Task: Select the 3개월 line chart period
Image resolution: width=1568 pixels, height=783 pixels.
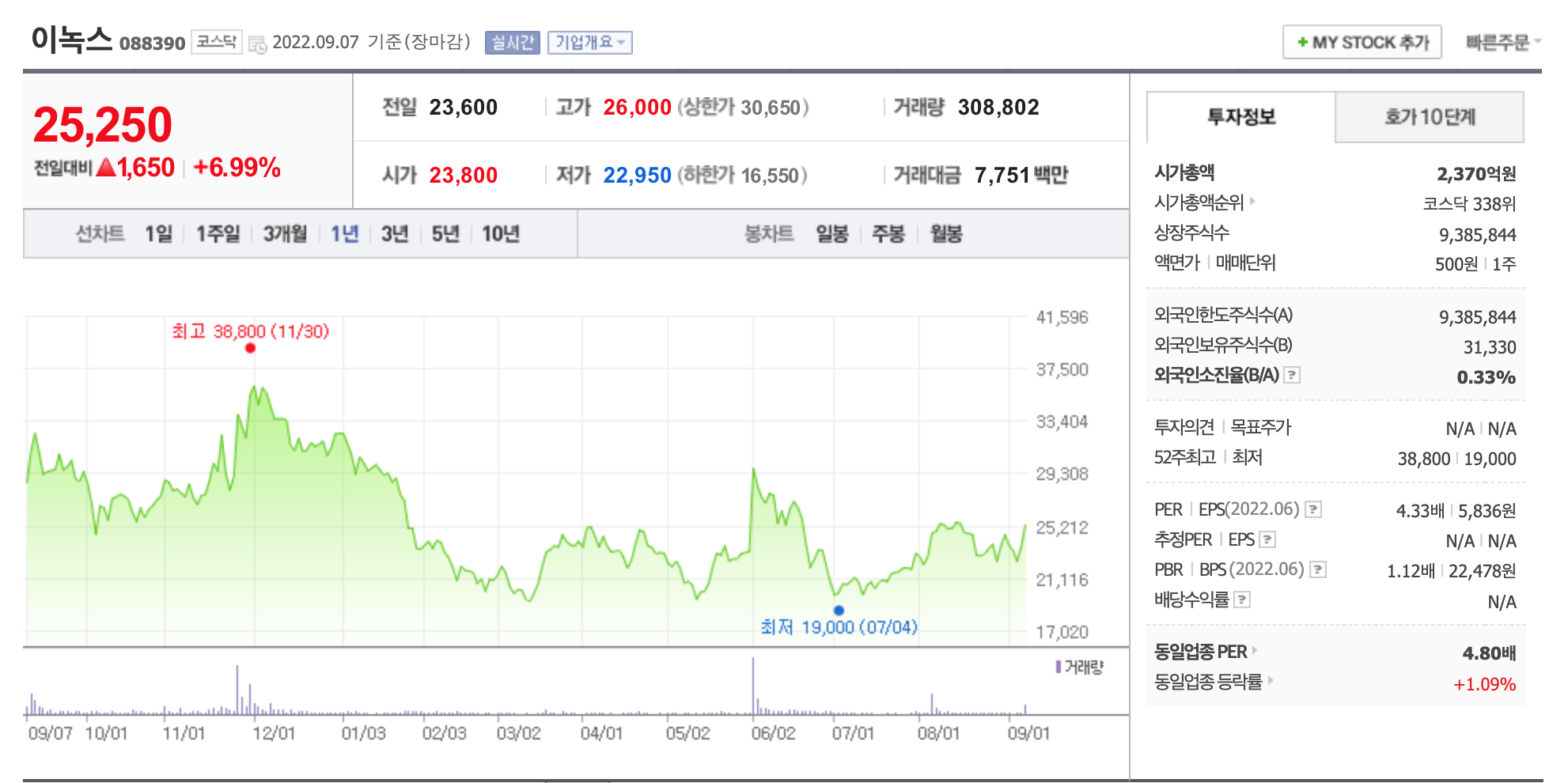Action: point(285,234)
